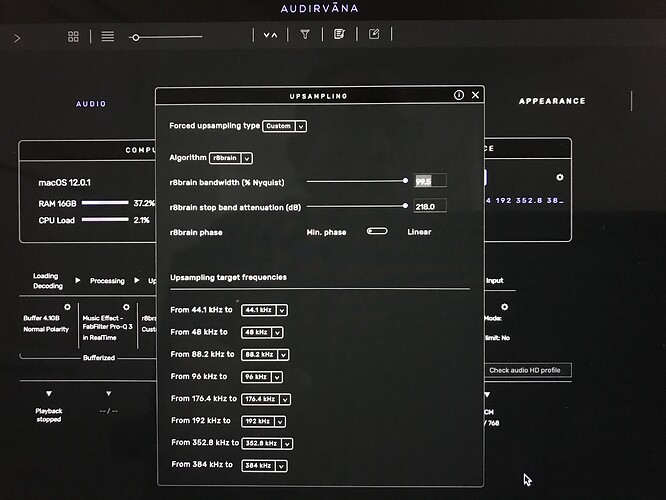Click the RAM 16GB usage bar
Screen dimensions: 666x500
click(x=105, y=203)
